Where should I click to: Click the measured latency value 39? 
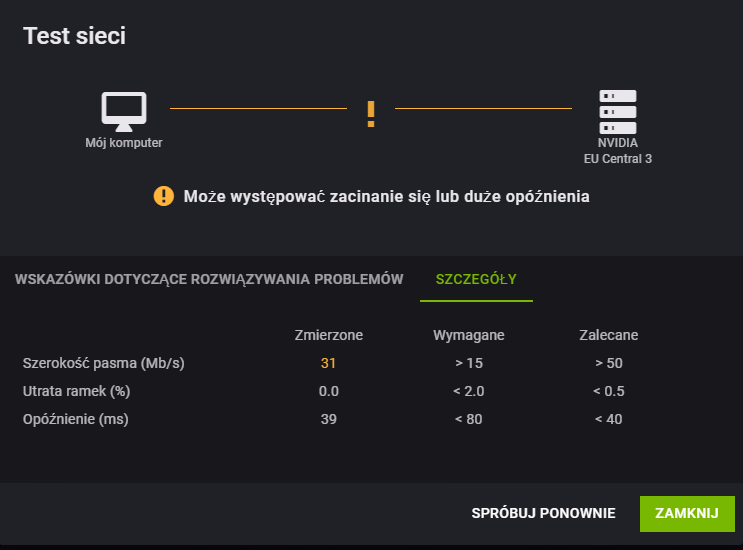coord(328,419)
